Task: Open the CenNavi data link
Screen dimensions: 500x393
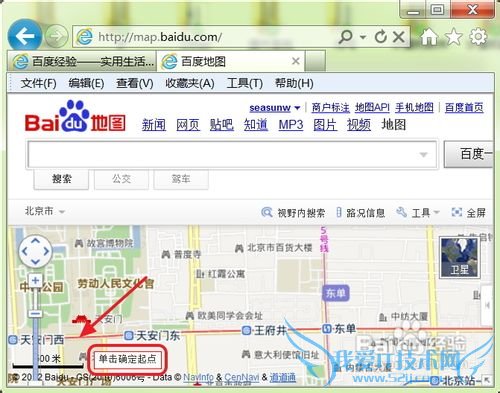Action: [242, 377]
